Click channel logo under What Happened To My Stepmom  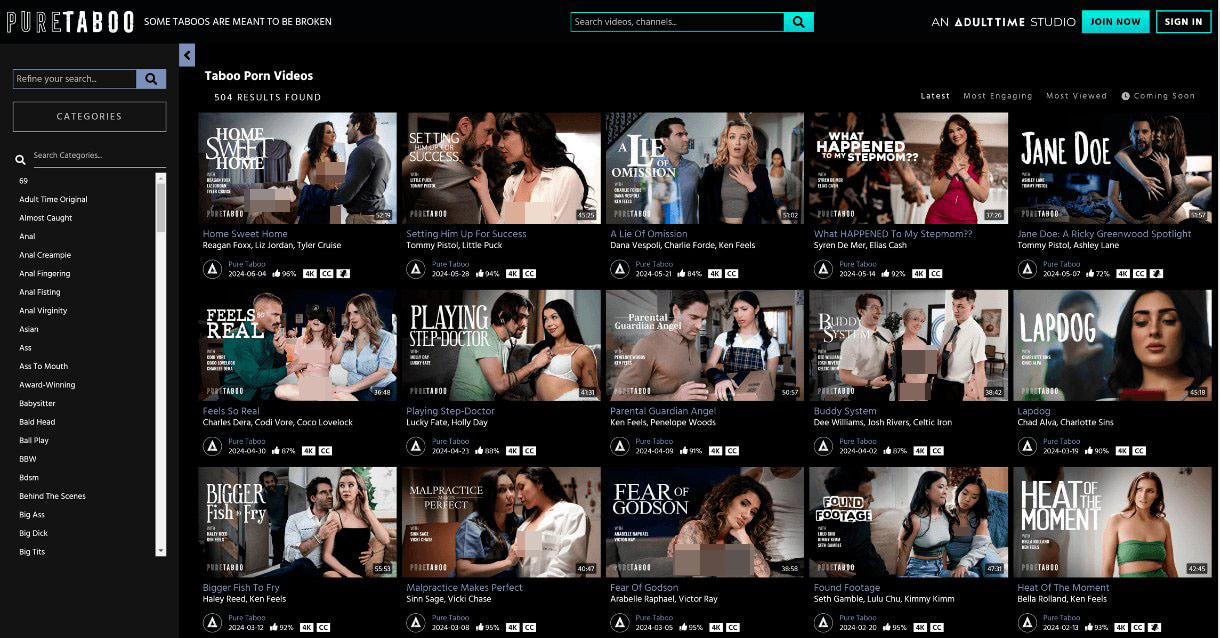823,269
